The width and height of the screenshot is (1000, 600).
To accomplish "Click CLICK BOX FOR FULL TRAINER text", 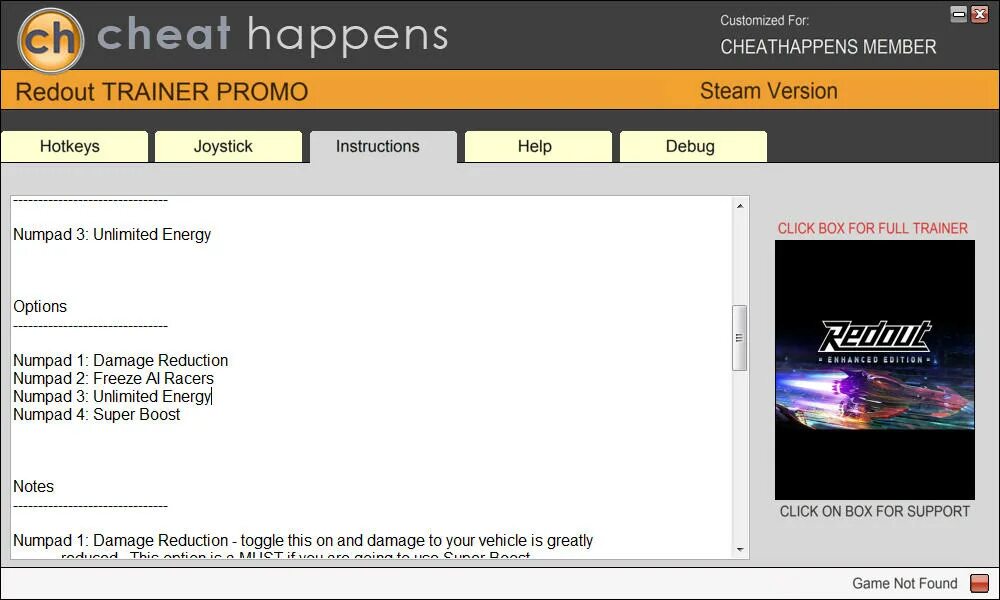I will pyautogui.click(x=874, y=228).
